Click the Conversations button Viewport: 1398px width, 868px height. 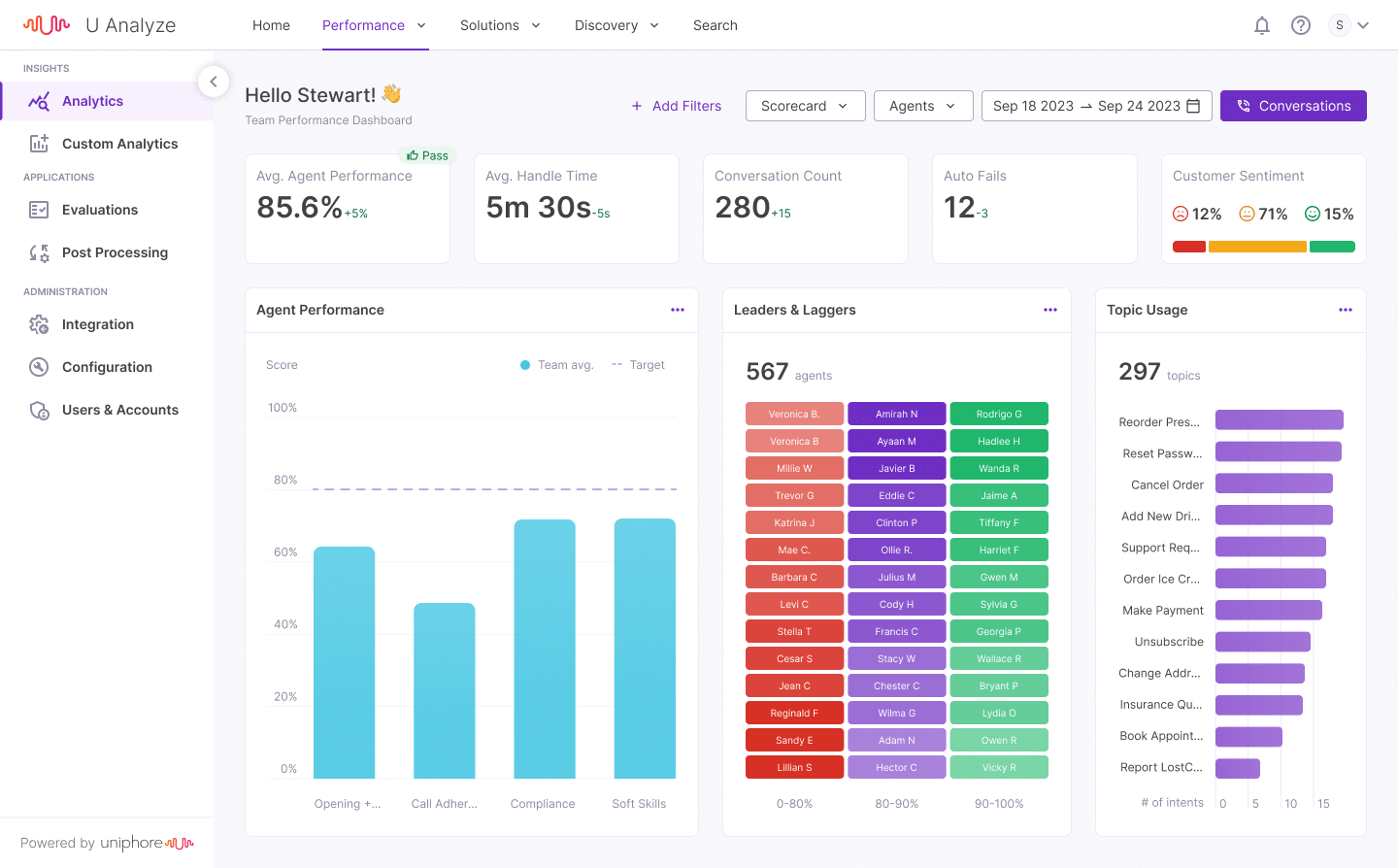pyautogui.click(x=1293, y=105)
